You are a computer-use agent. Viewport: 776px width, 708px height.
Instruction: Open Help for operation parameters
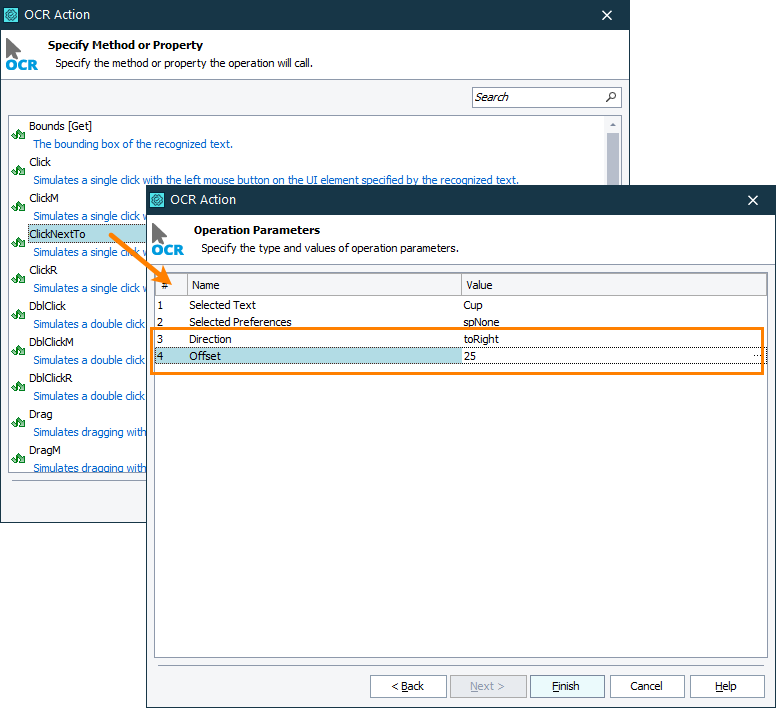point(726,686)
